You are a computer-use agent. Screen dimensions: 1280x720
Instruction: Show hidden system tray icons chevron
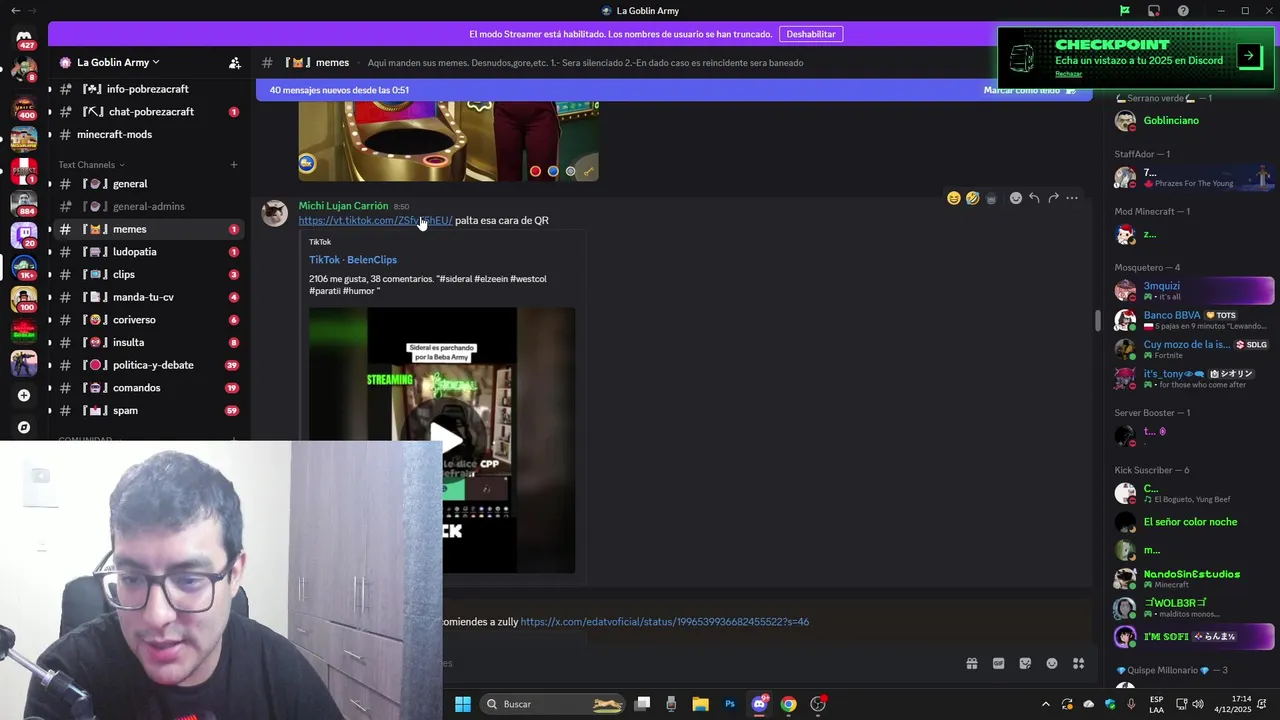pos(1046,704)
